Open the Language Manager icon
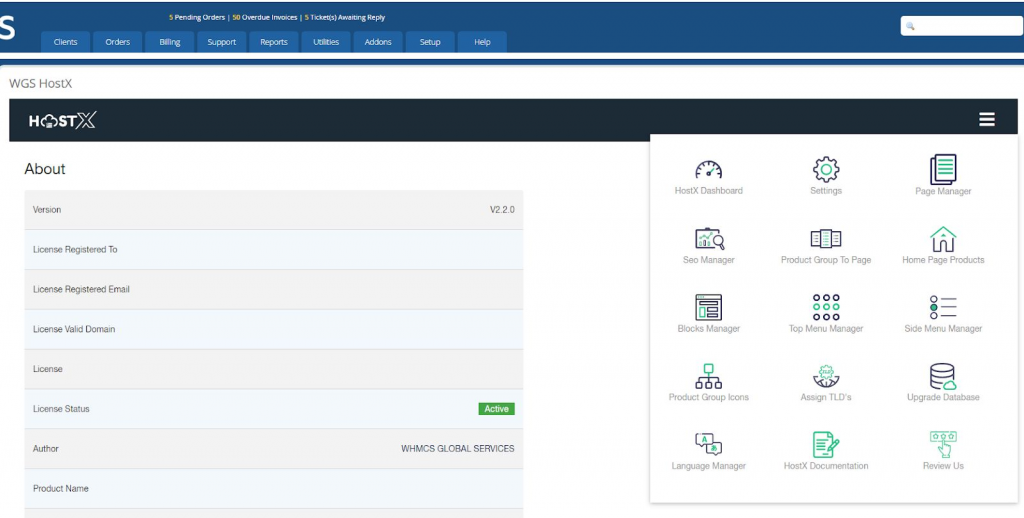 click(x=708, y=445)
